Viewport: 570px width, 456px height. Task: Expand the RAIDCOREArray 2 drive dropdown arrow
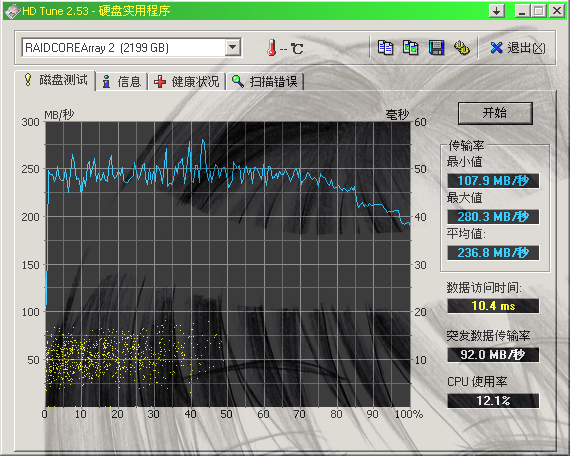coord(233,47)
